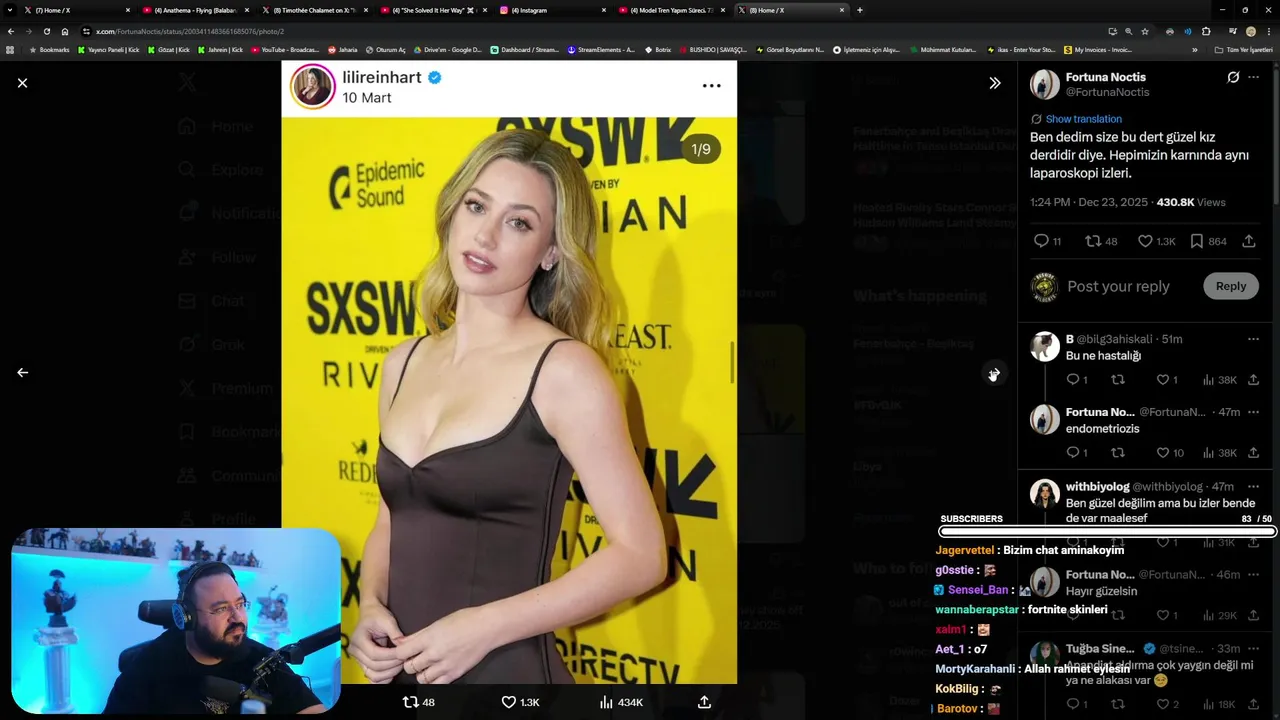Share the 'Bu ne hastalığı' reply
This screenshot has height=720, width=1280.
[x=1253, y=380]
